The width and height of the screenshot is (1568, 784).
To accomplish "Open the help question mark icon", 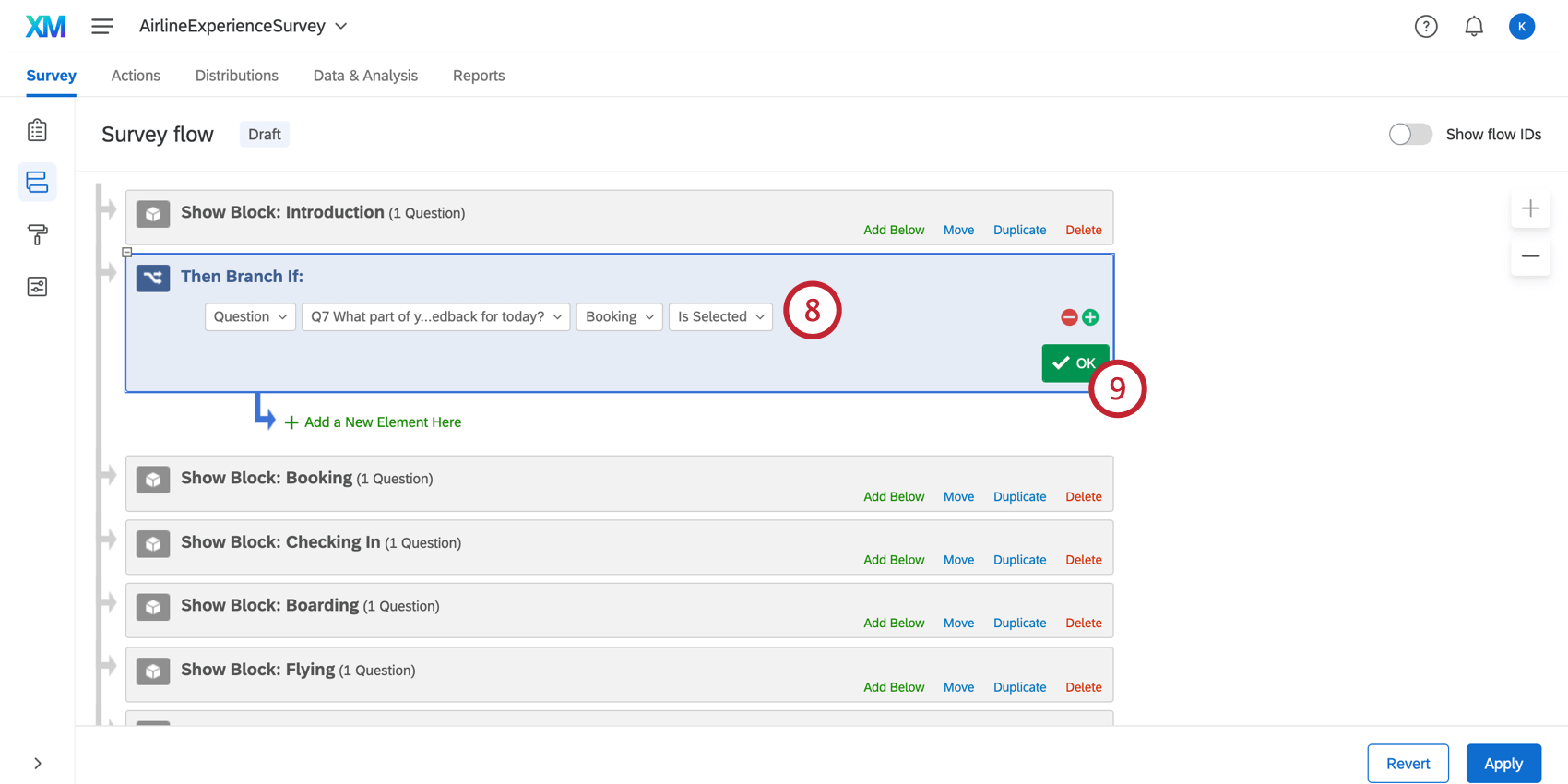I will (x=1426, y=27).
